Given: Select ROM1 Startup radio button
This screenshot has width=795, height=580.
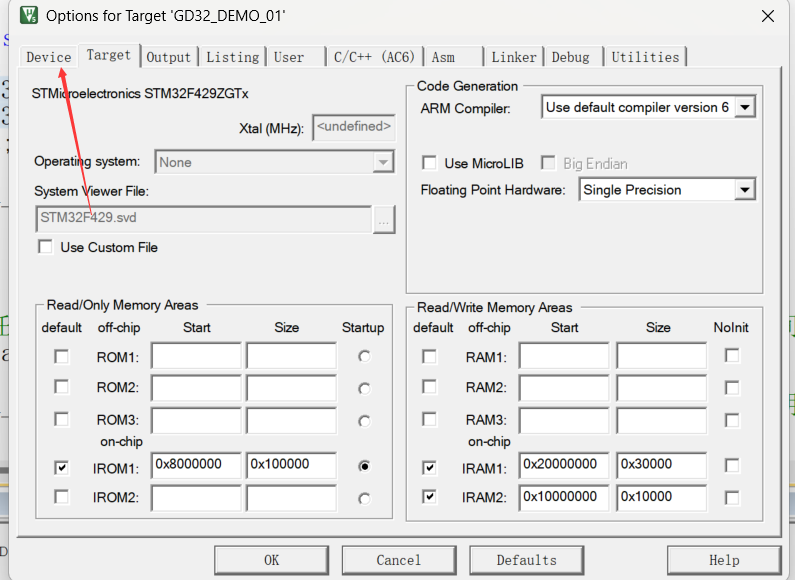Looking at the screenshot, I should (364, 356).
